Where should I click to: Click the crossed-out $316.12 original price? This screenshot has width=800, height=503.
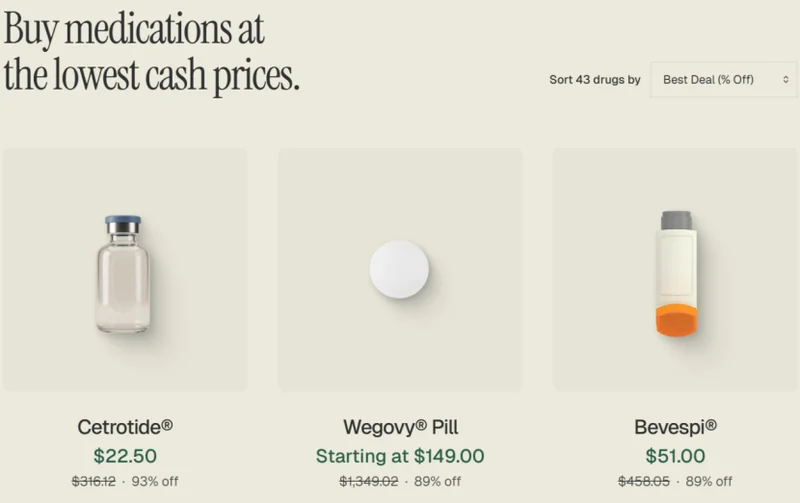94,482
